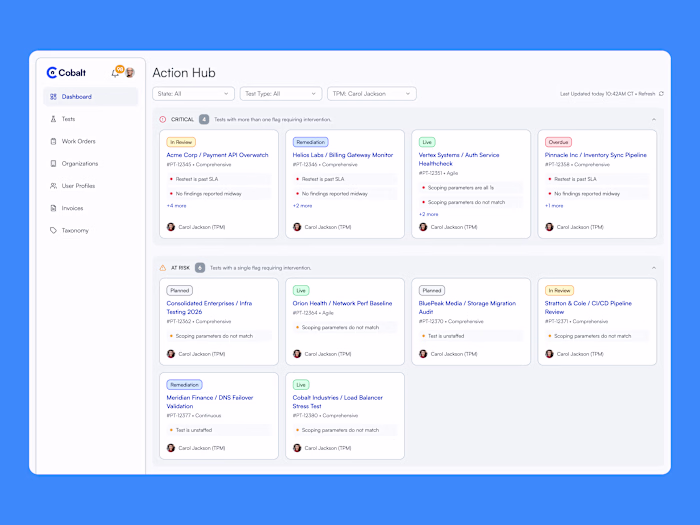The width and height of the screenshot is (700, 525).
Task: Click Live badge on Vertex Systems card
Action: pos(427,142)
